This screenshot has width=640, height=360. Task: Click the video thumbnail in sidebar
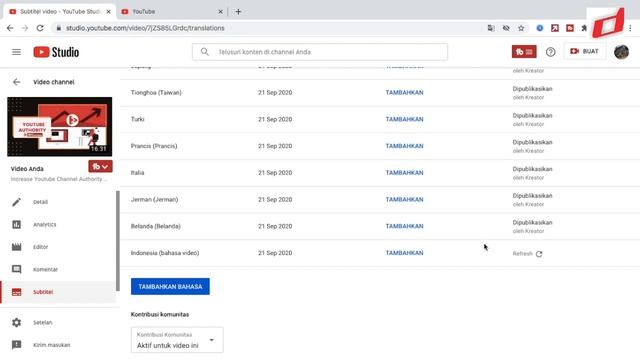coord(60,127)
